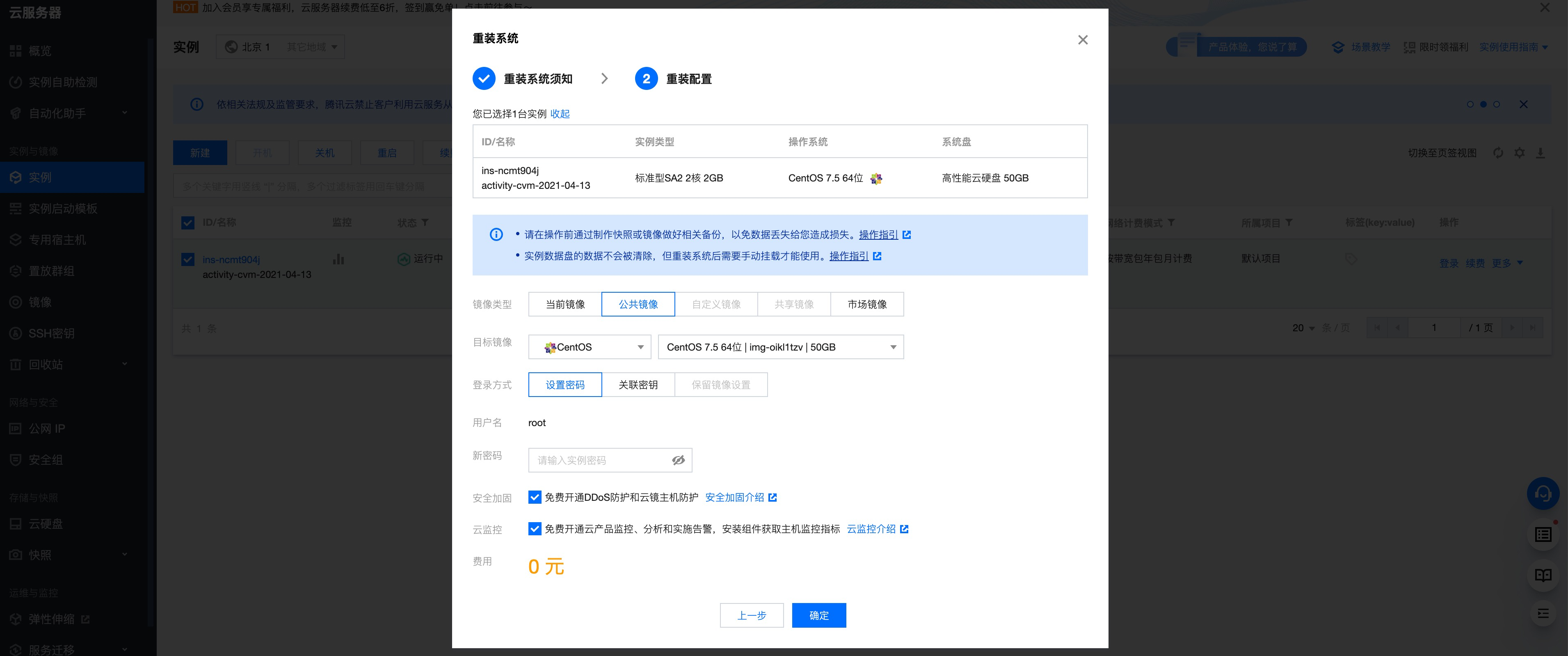This screenshot has width=1568, height=656.
Task: Click the 上一步 previous step button
Action: (x=751, y=615)
